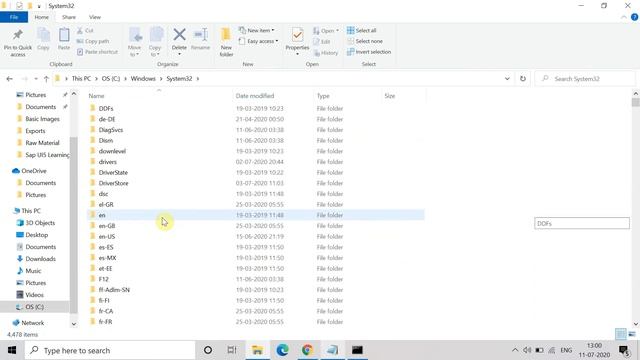Open the File tab
The height and width of the screenshot is (360, 640).
point(14,17)
